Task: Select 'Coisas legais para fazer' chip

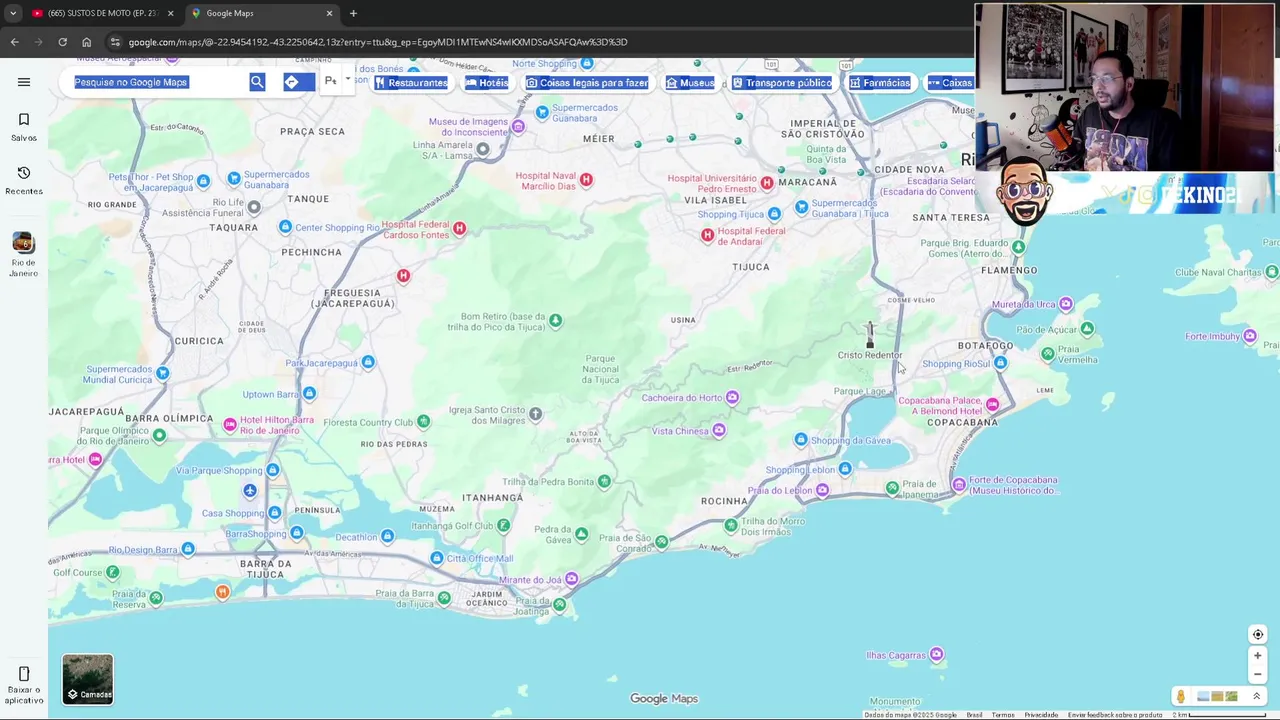Action: click(588, 83)
